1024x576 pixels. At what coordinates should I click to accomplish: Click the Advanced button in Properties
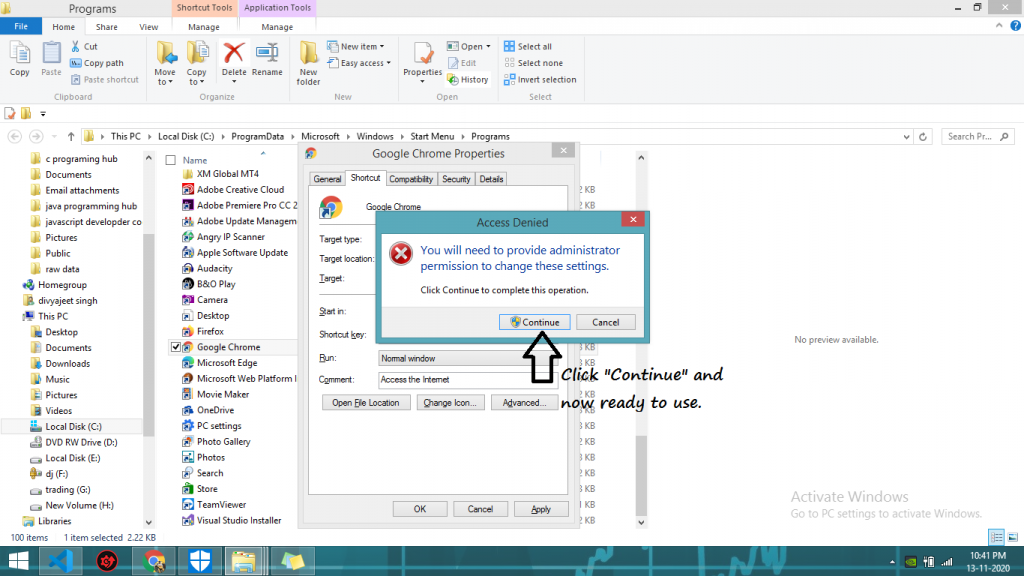(524, 402)
